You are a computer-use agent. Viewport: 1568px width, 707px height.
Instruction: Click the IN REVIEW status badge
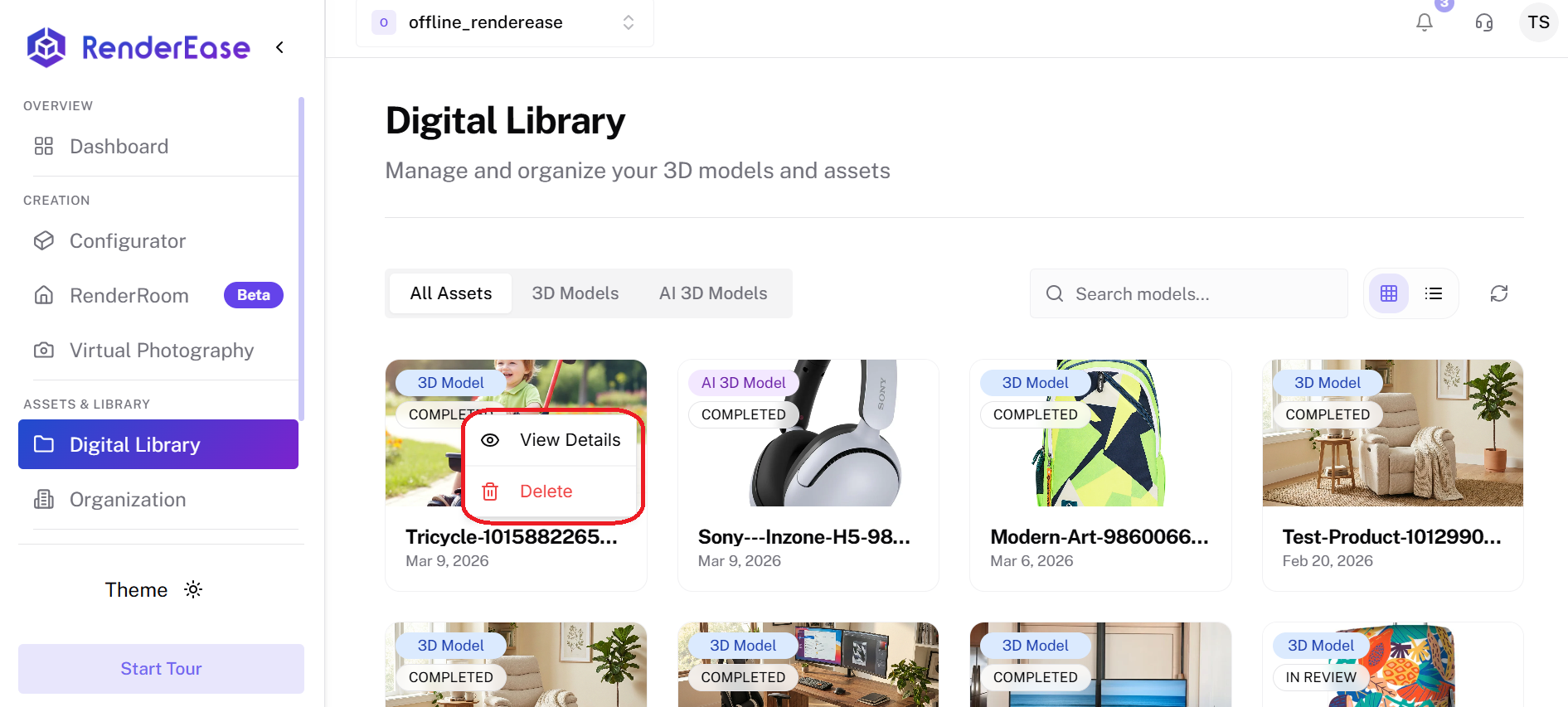1321,677
